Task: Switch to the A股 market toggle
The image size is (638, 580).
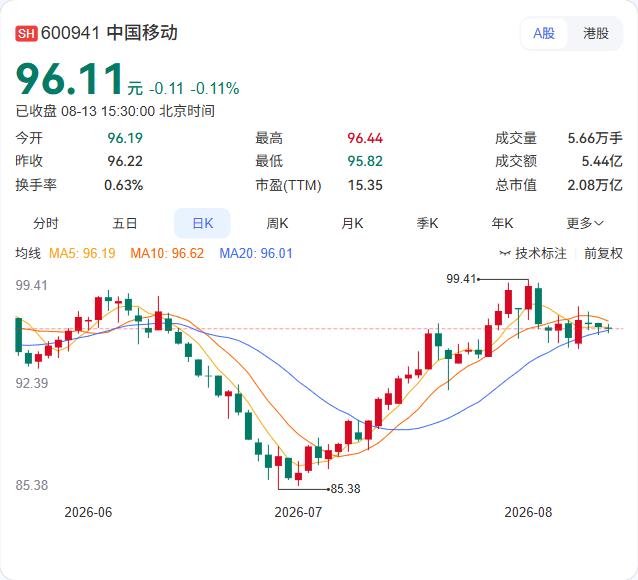Action: pos(544,33)
